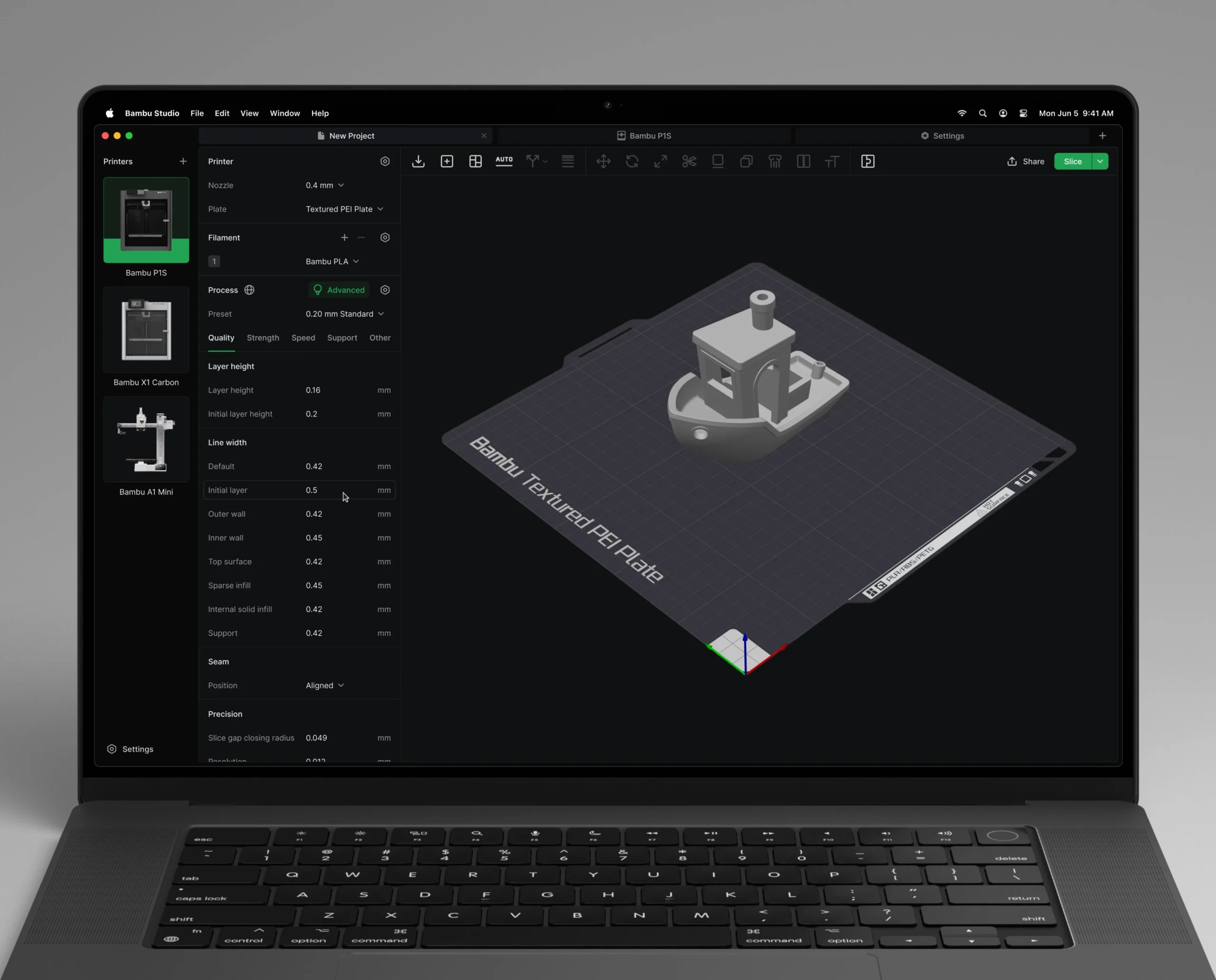
Task: Open Filament settings gear icon
Action: [x=385, y=238]
